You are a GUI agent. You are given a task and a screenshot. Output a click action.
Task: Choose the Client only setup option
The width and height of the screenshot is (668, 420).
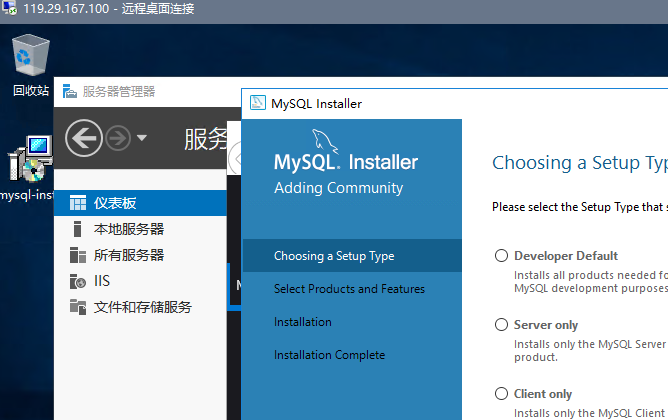tap(501, 394)
